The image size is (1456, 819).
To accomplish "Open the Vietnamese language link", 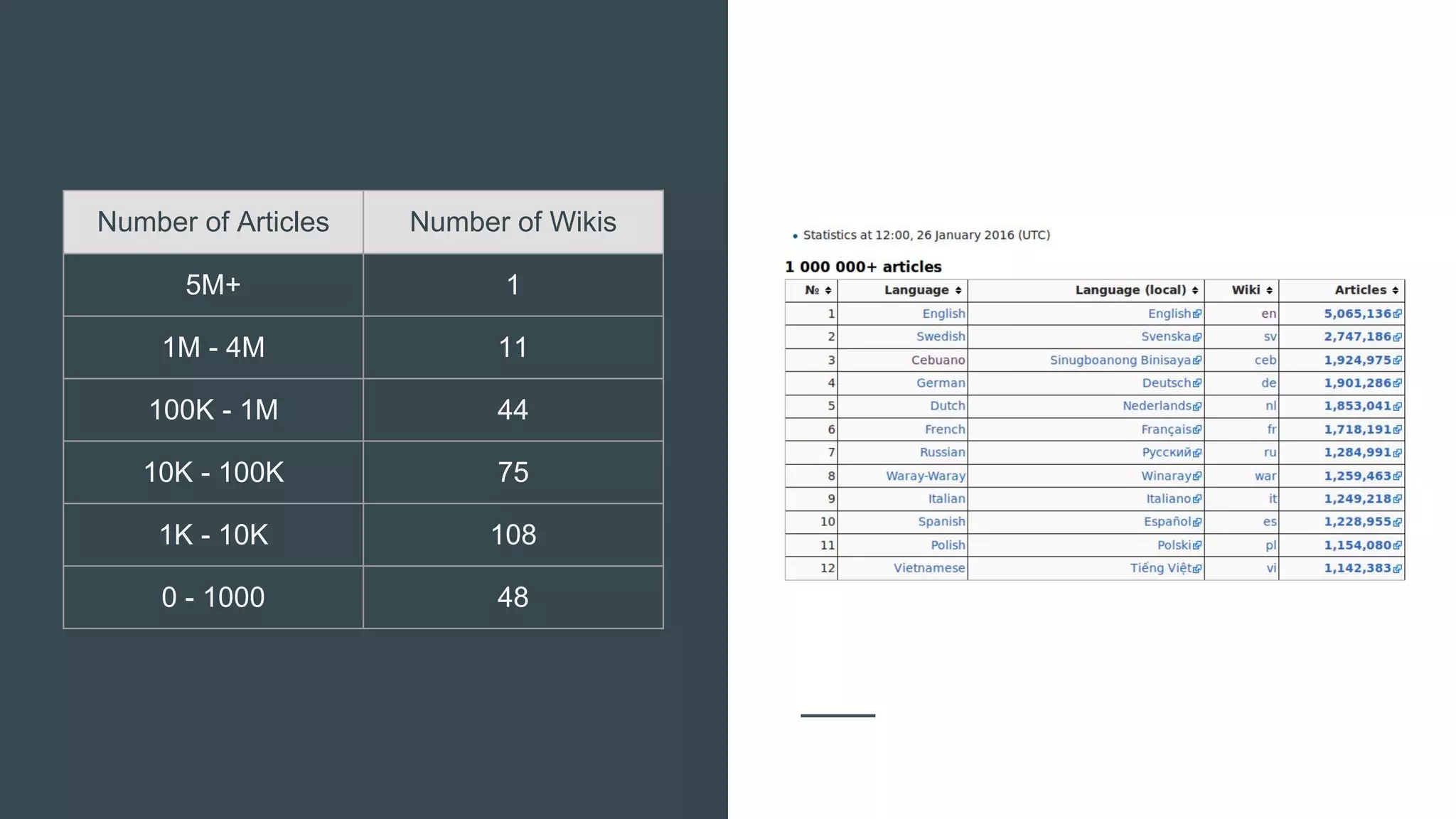I will (x=929, y=568).
